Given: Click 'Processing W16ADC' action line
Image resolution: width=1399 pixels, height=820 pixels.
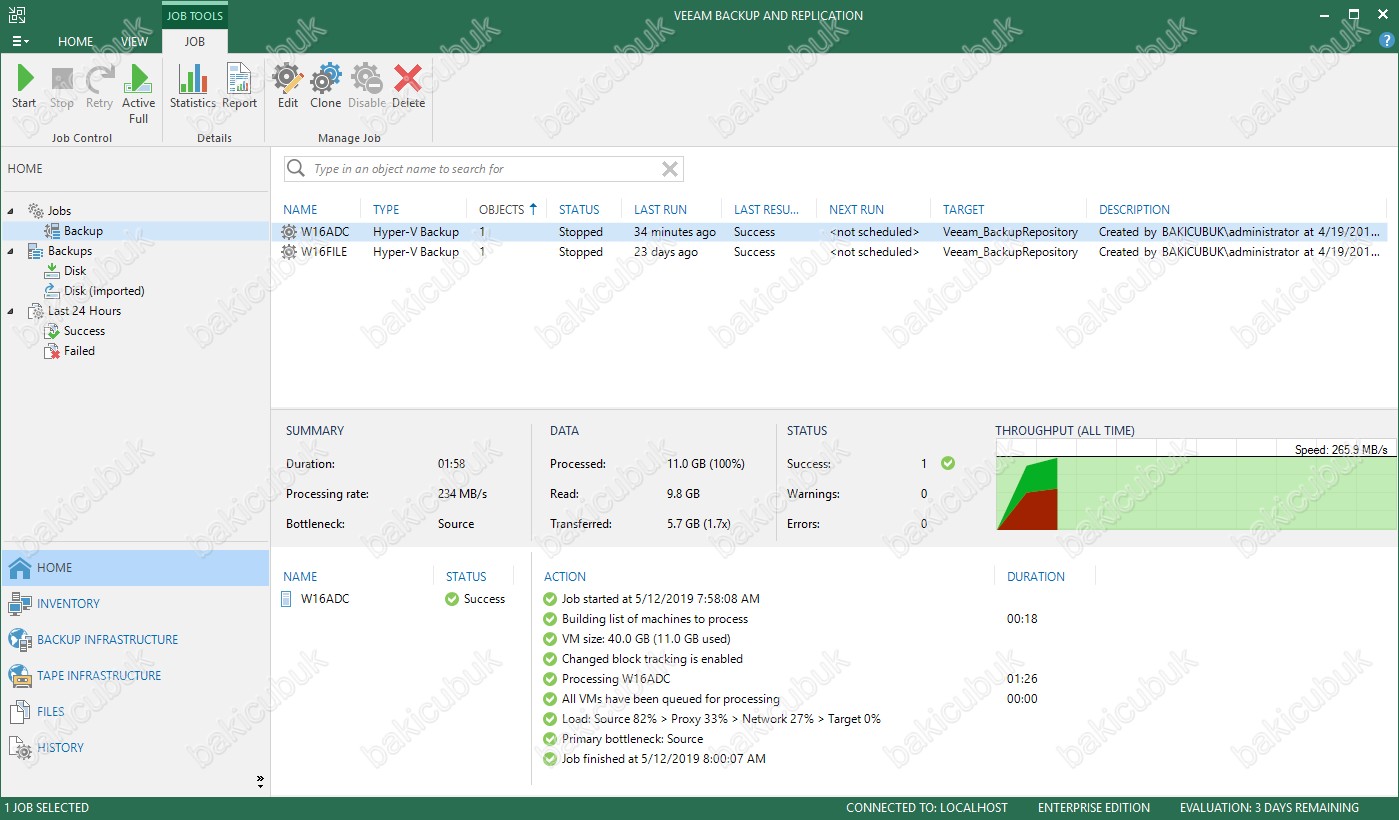Looking at the screenshot, I should 616,679.
